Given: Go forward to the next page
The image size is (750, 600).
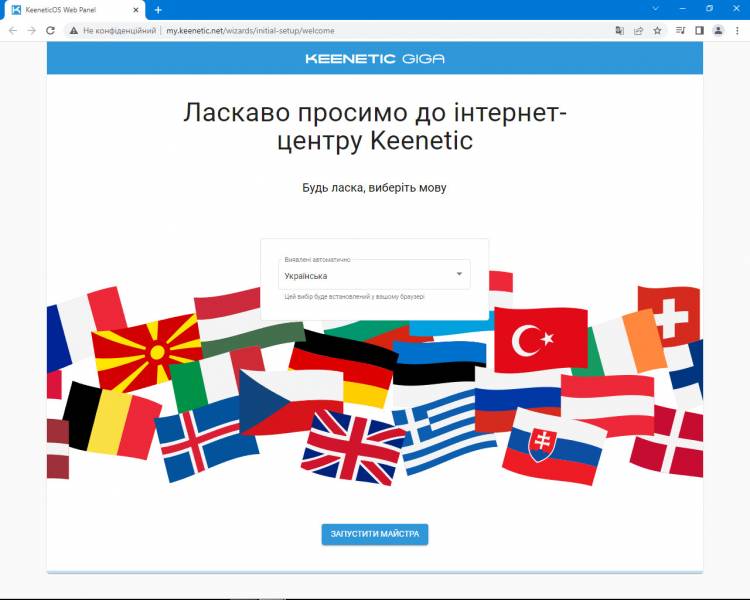Looking at the screenshot, I should 32,31.
